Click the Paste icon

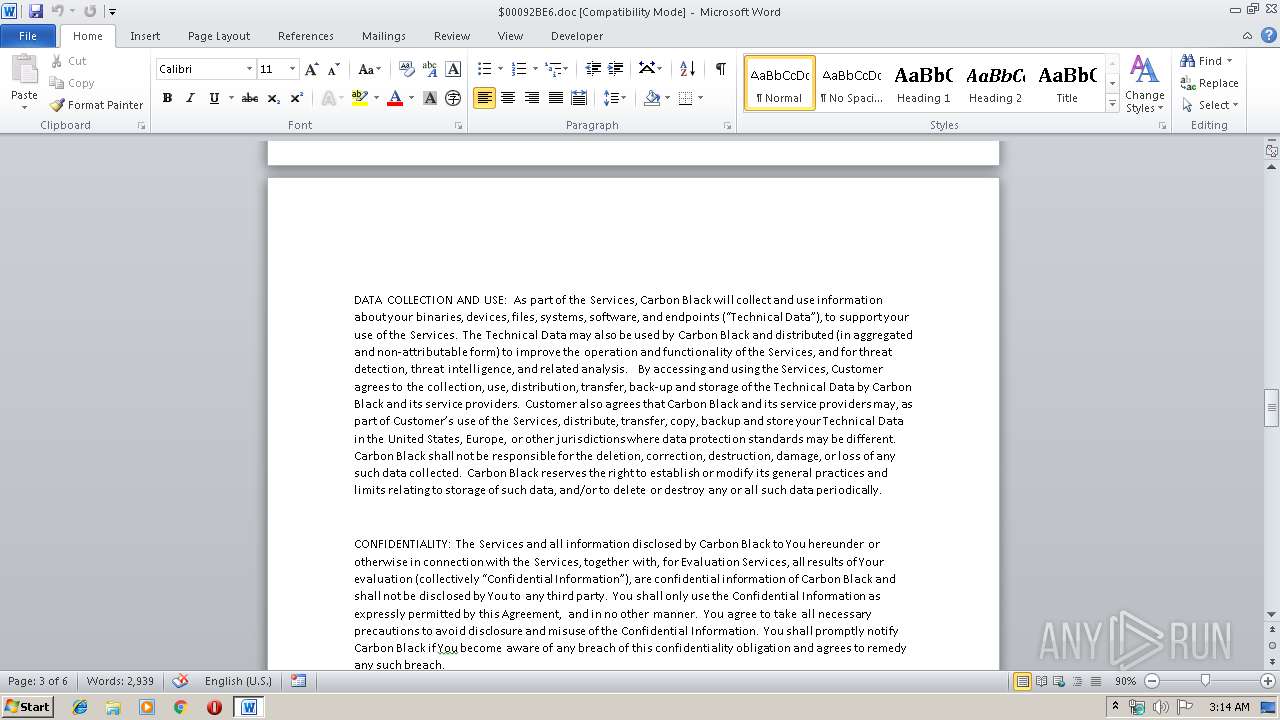24,70
